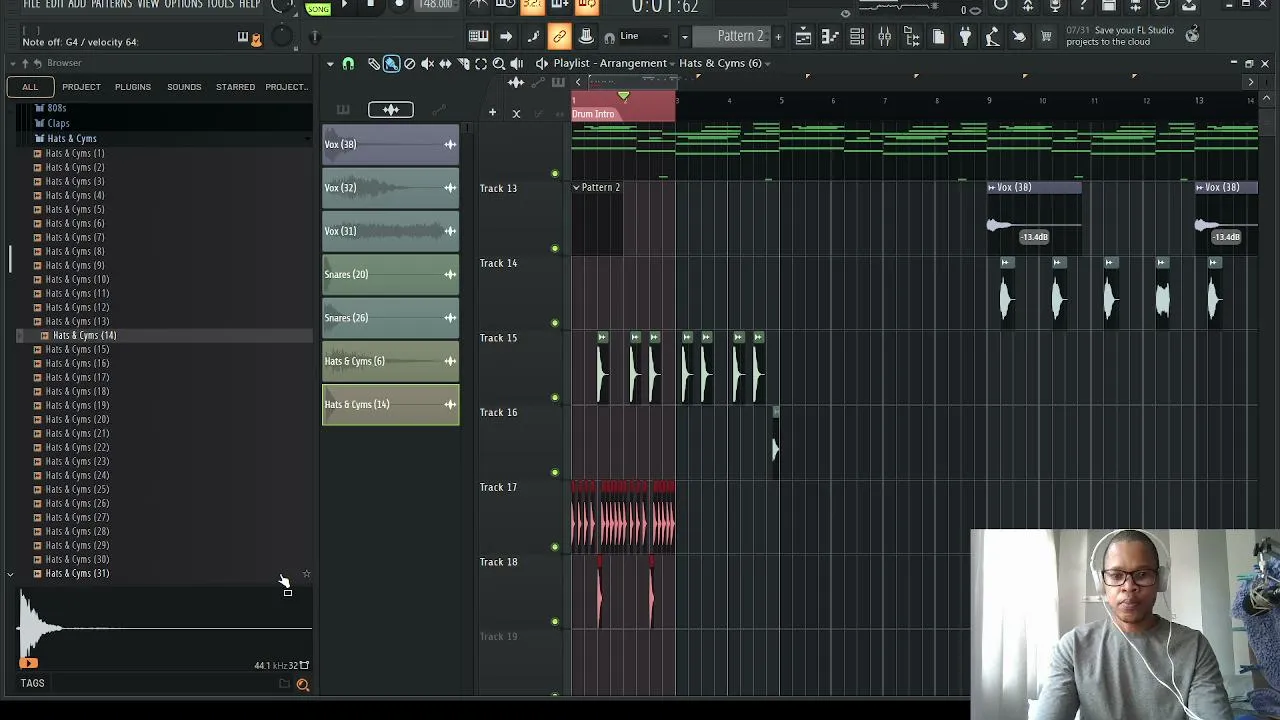1280x720 pixels.
Task: Select the Delete tool in Playlist
Action: [409, 63]
